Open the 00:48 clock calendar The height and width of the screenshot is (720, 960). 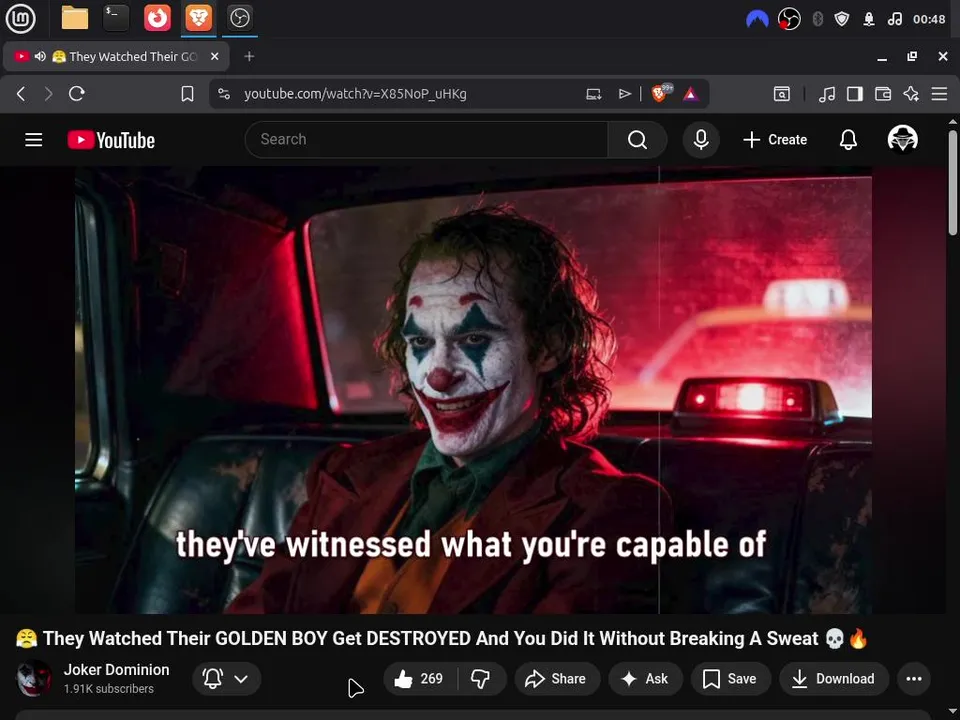[x=929, y=19]
